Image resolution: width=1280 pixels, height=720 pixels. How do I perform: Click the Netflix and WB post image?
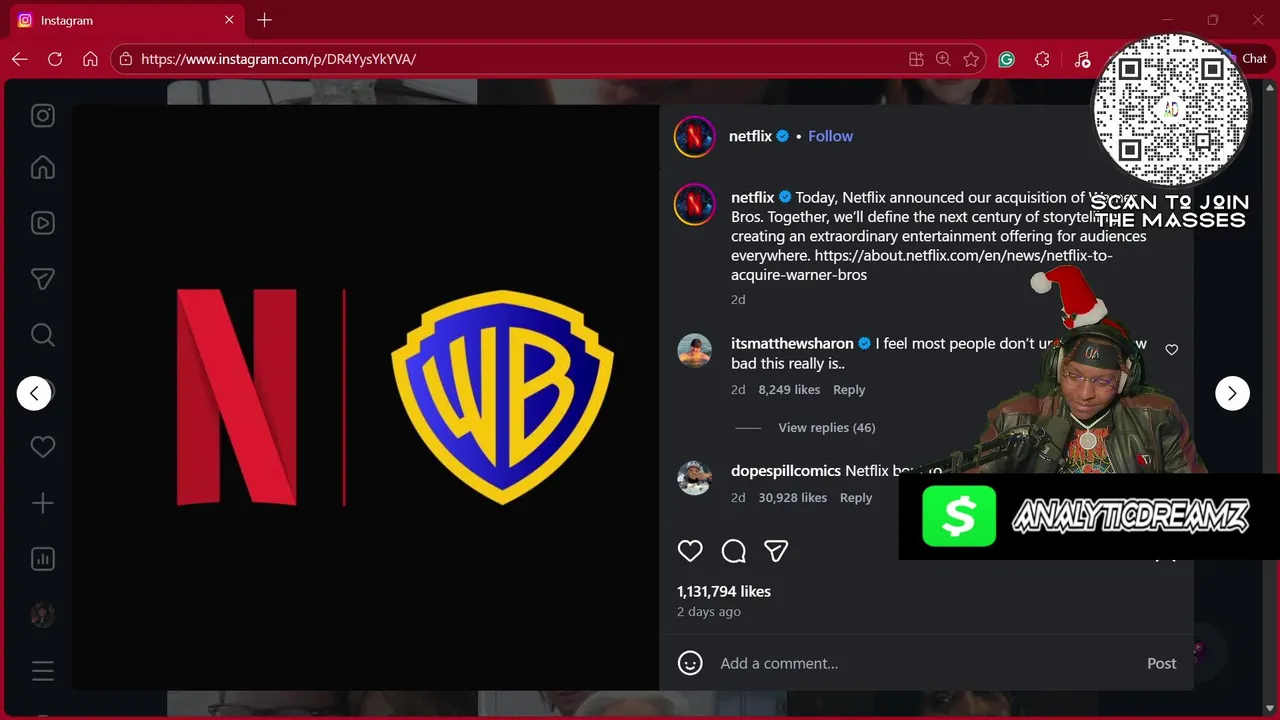[366, 397]
